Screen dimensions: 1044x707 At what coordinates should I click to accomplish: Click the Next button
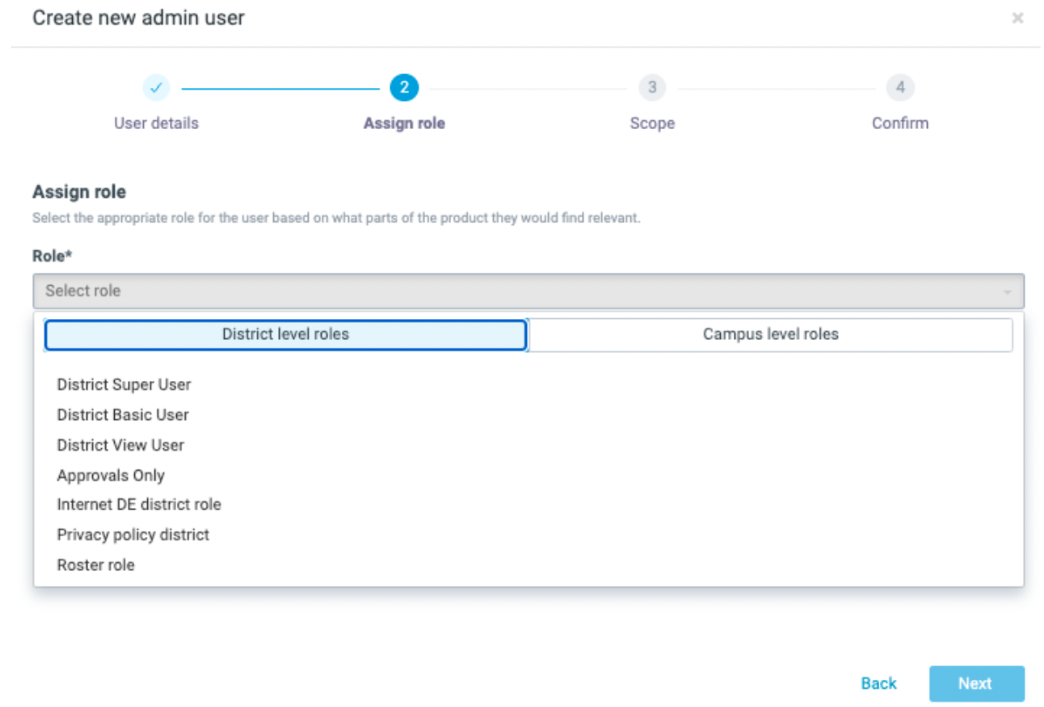click(976, 684)
